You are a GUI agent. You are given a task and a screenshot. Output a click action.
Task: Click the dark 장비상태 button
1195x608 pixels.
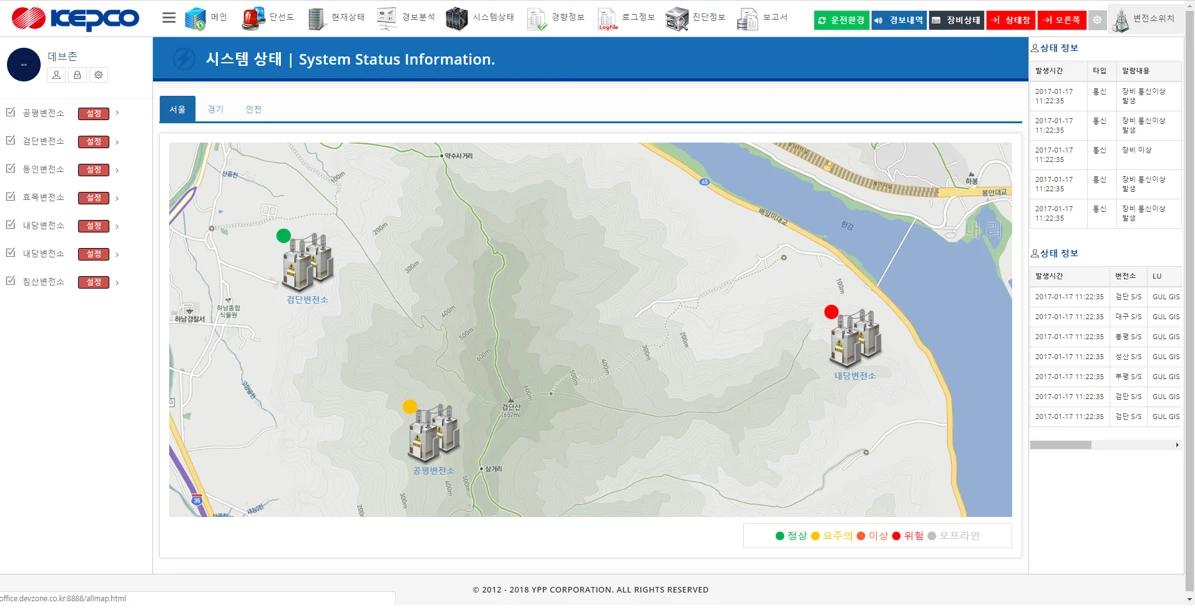coord(956,21)
